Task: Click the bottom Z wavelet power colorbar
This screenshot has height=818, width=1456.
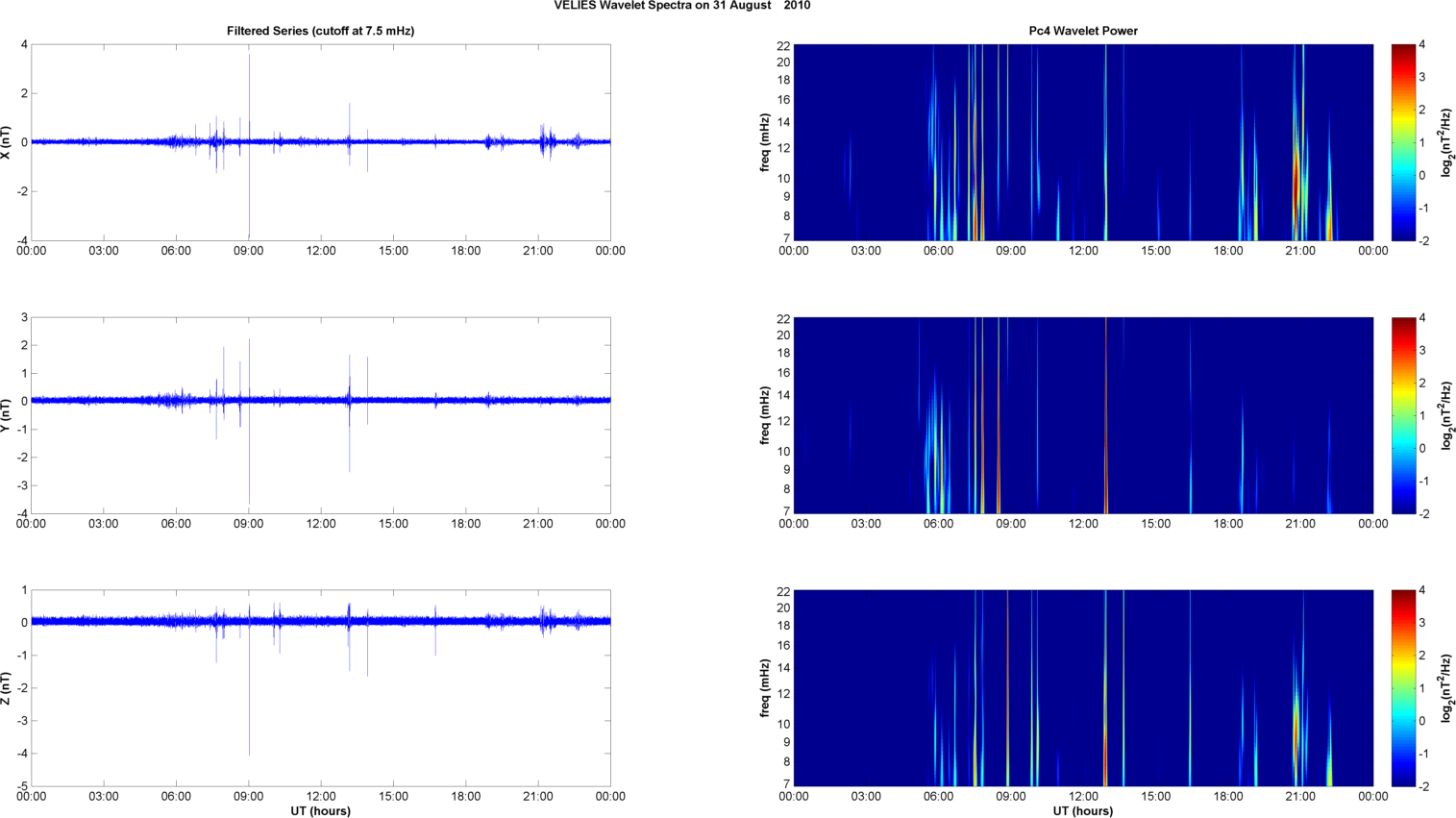Action: tap(1403, 688)
